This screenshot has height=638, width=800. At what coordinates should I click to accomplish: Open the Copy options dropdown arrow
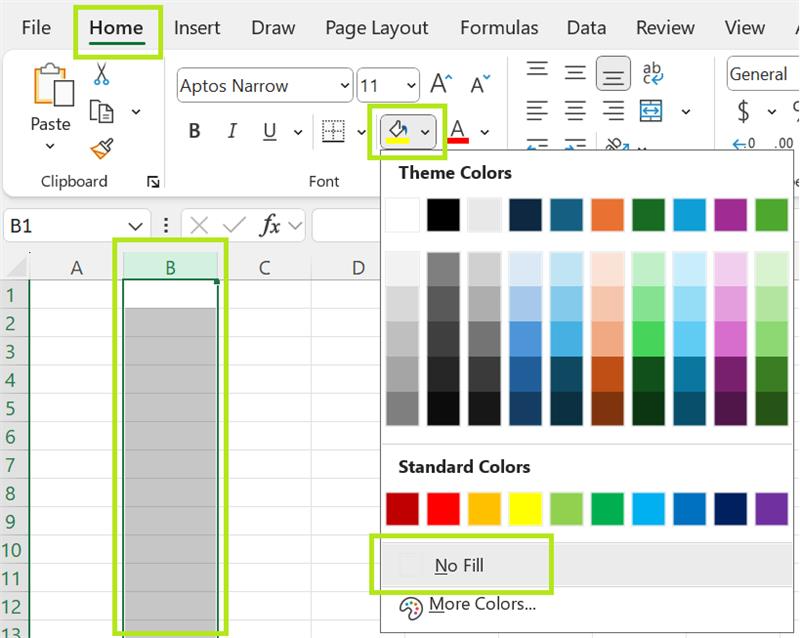136,111
